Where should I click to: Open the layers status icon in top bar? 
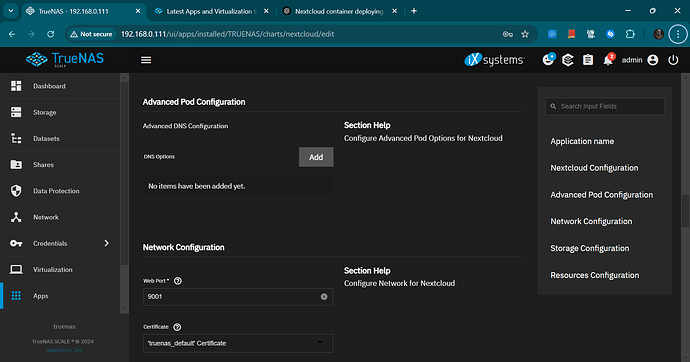(568, 60)
